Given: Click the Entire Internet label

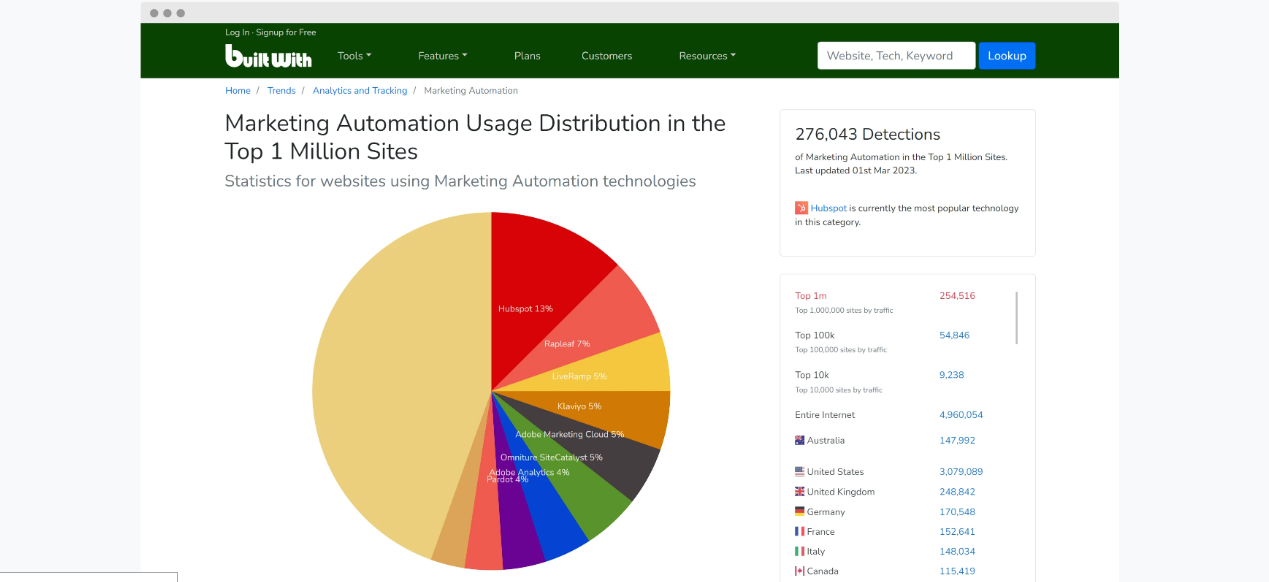Looking at the screenshot, I should coord(825,415).
